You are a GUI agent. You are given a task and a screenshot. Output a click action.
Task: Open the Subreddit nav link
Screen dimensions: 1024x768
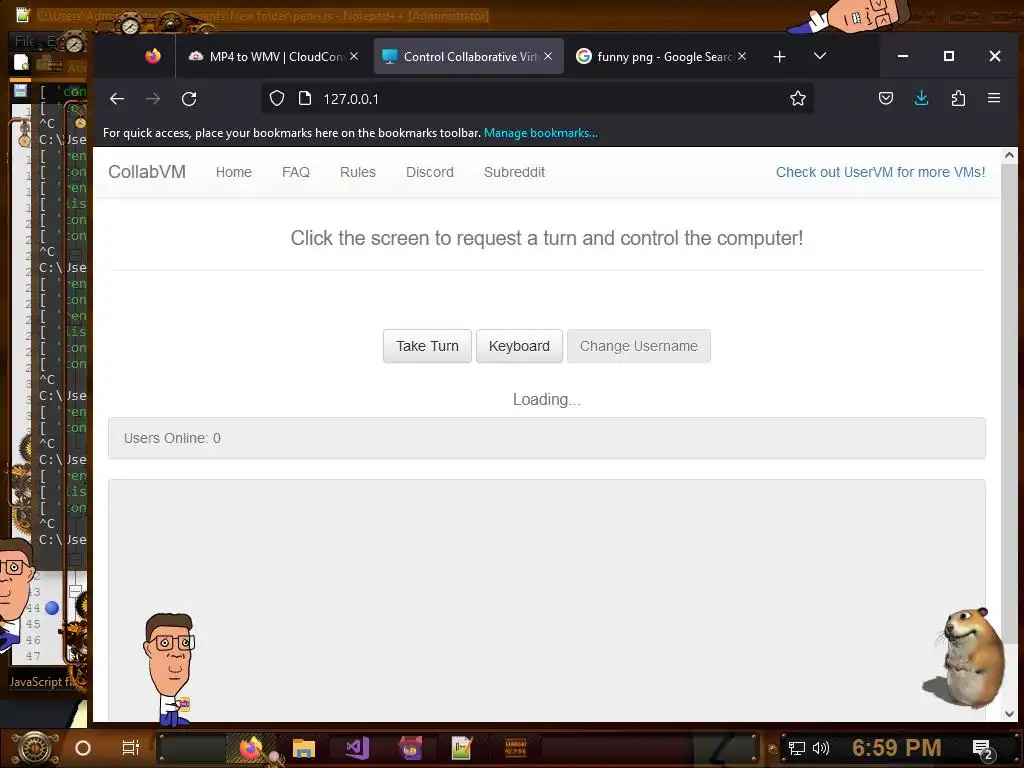point(514,172)
